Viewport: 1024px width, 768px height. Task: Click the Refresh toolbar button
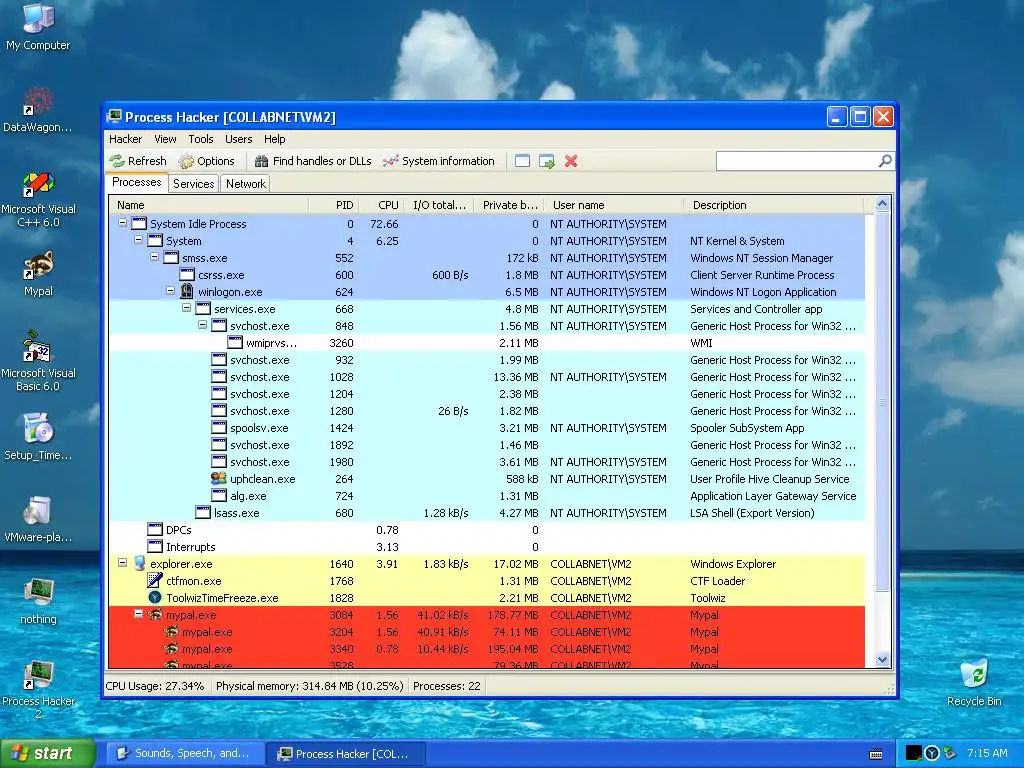[138, 161]
